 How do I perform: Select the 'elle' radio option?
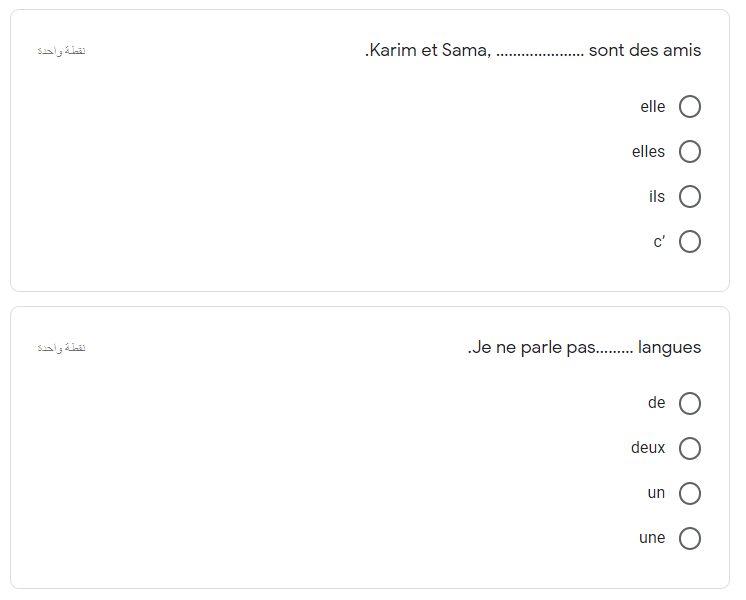coord(689,106)
